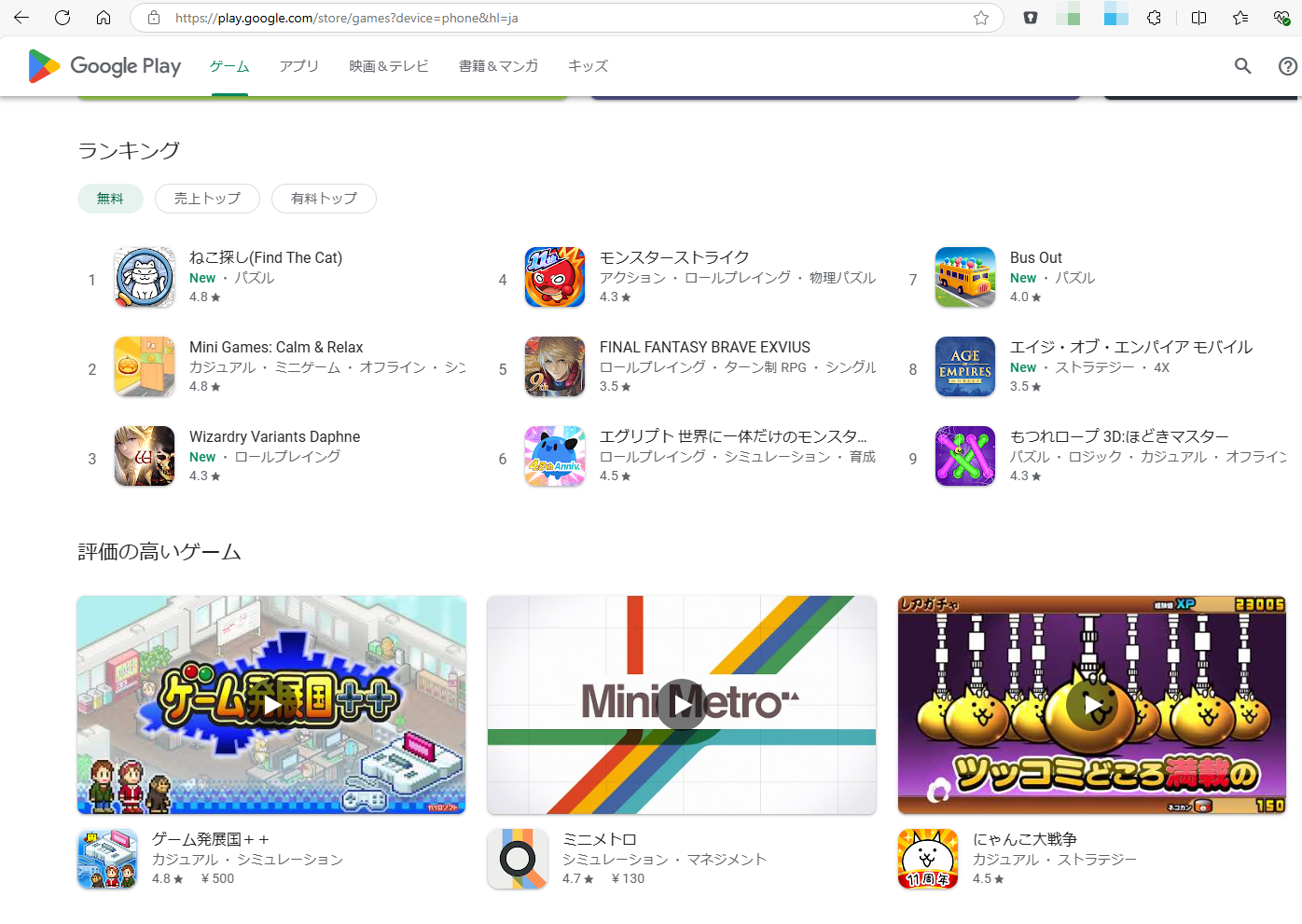Viewport: 1302px width, 924px height.
Task: Open the shield extension icon in toolbar
Action: click(x=1031, y=18)
